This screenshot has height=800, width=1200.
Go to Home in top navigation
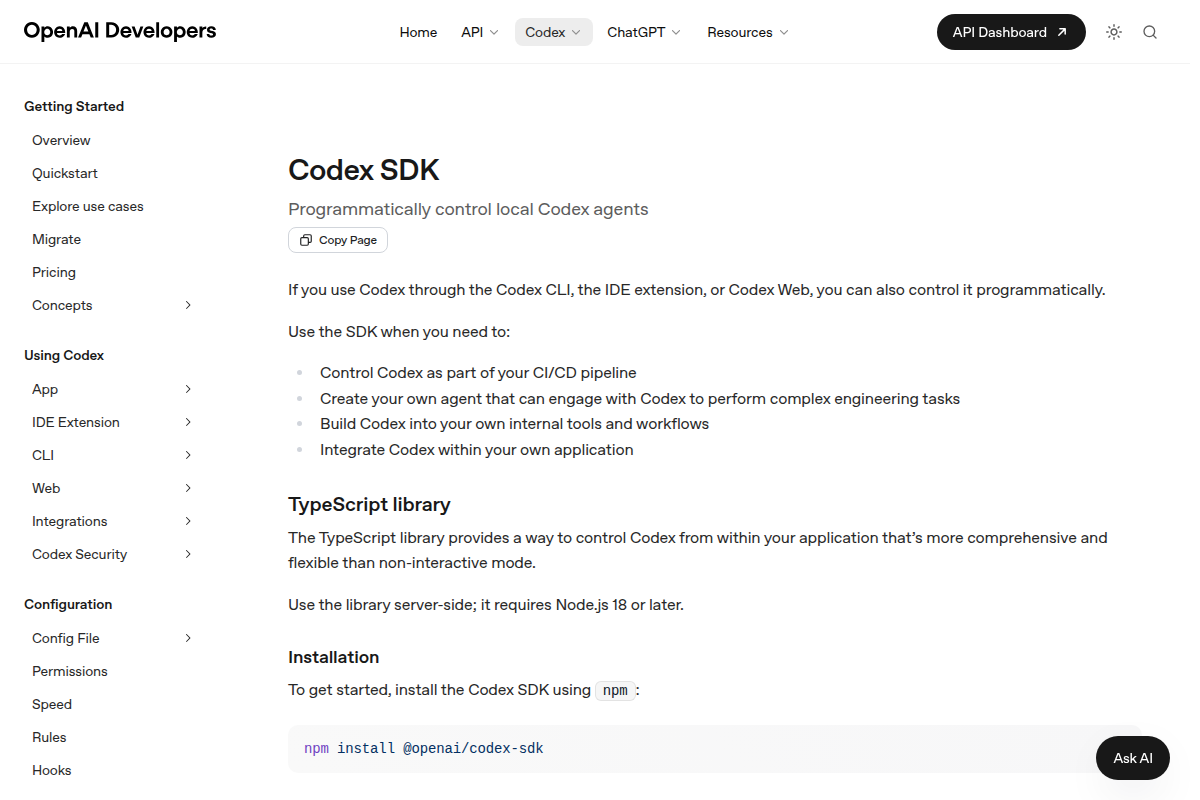tap(418, 32)
